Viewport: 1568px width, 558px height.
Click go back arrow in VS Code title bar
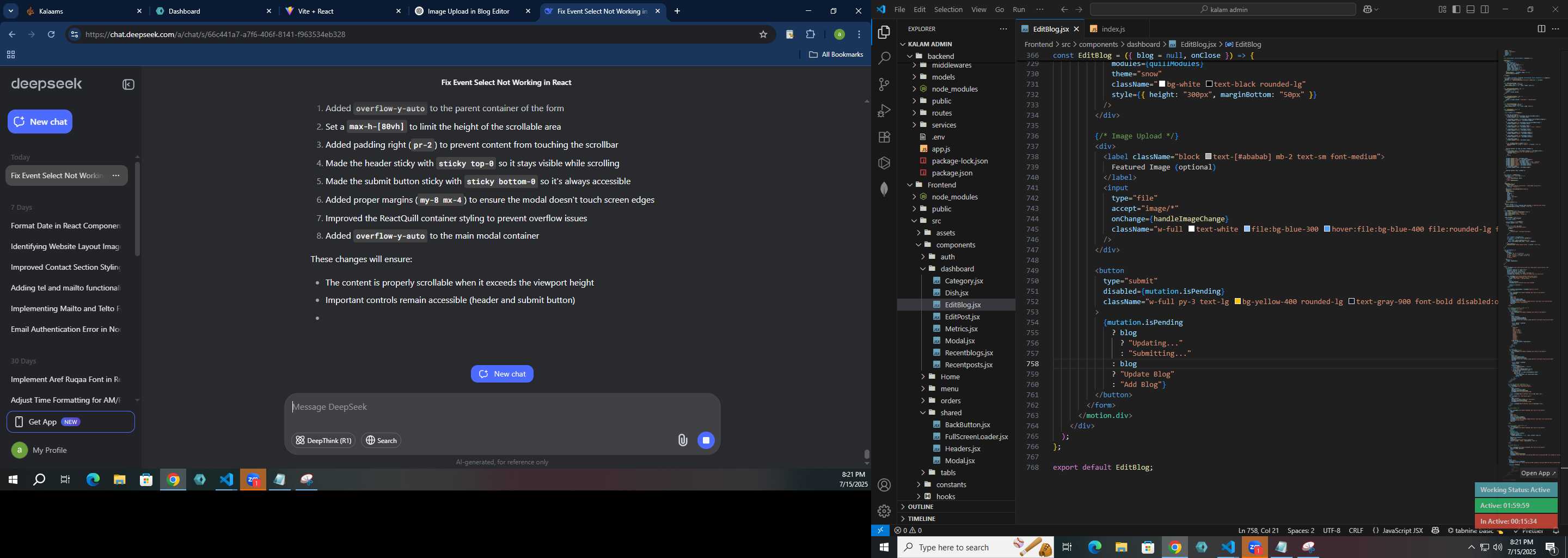coord(1064,9)
